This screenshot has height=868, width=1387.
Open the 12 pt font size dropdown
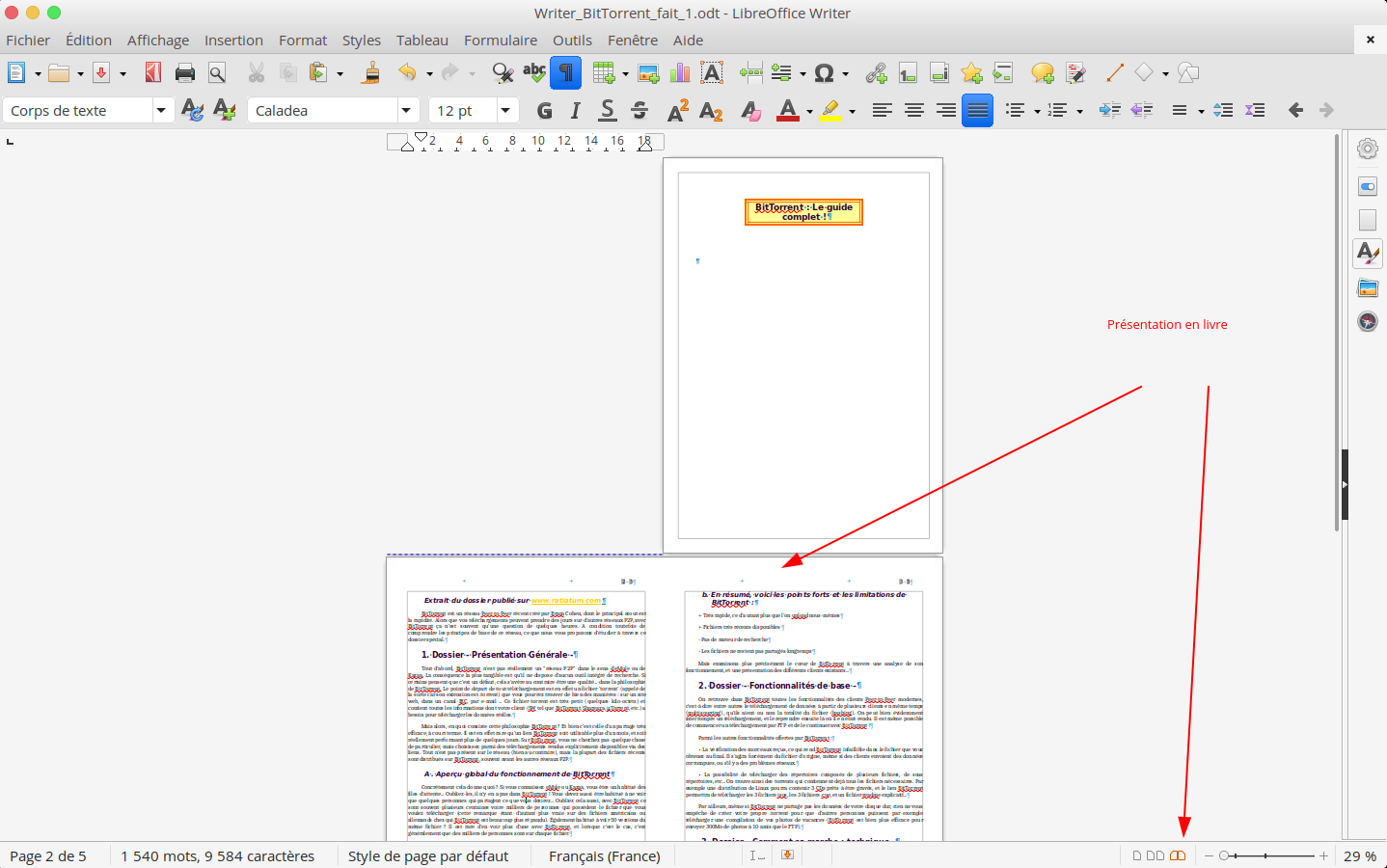504,111
